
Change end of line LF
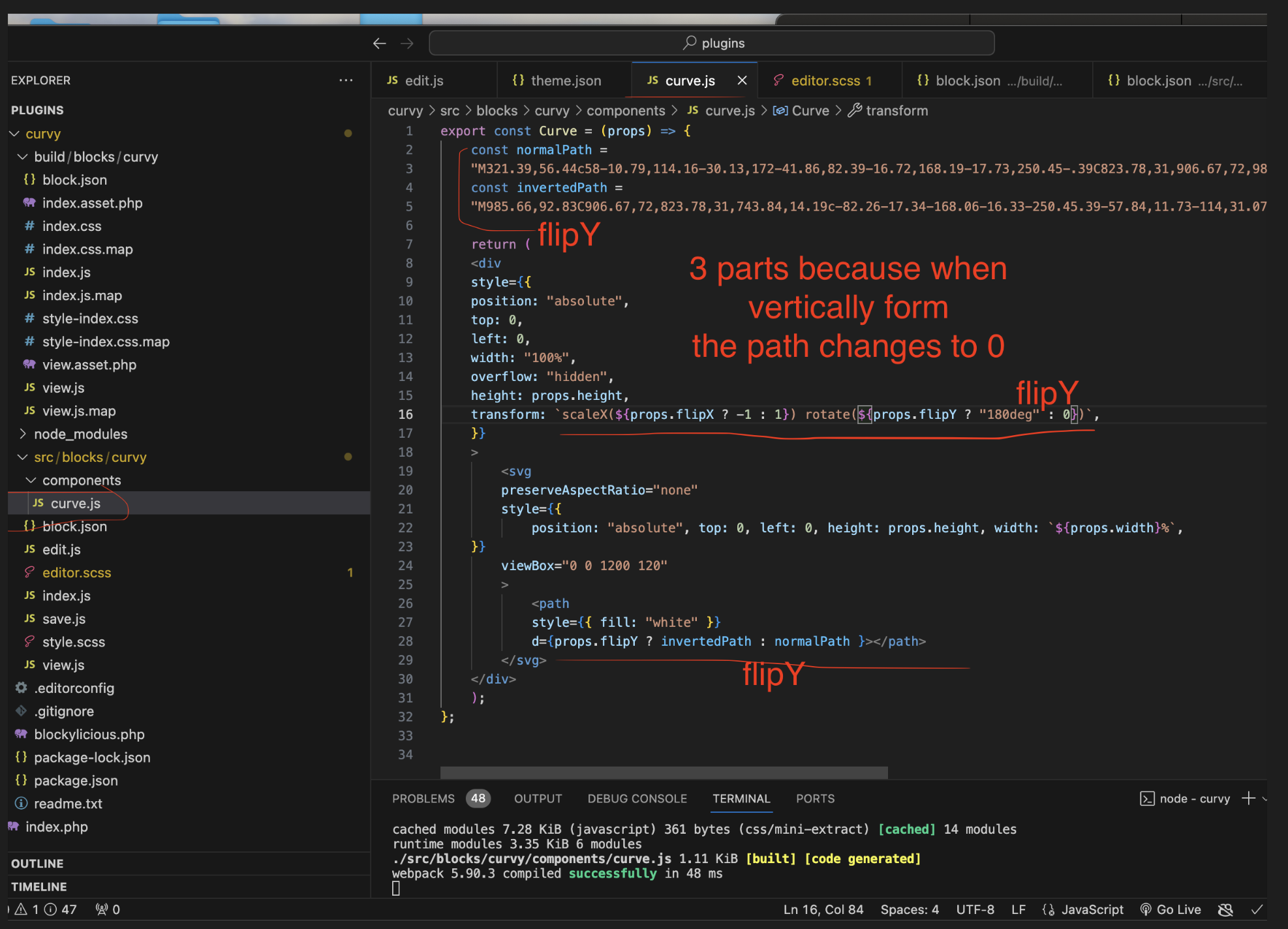[1019, 909]
